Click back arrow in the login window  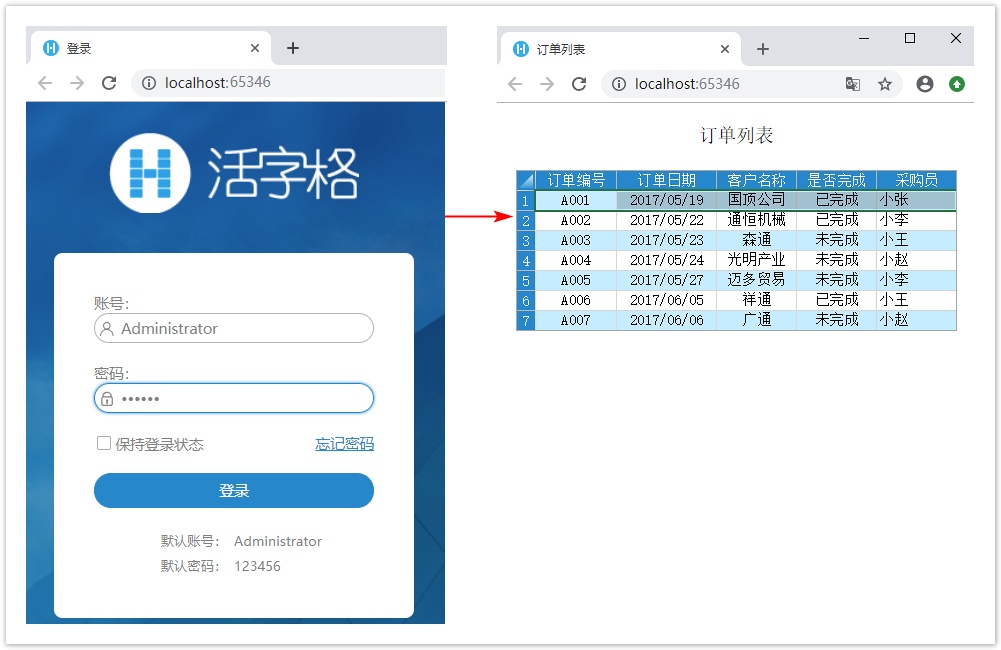click(45, 83)
